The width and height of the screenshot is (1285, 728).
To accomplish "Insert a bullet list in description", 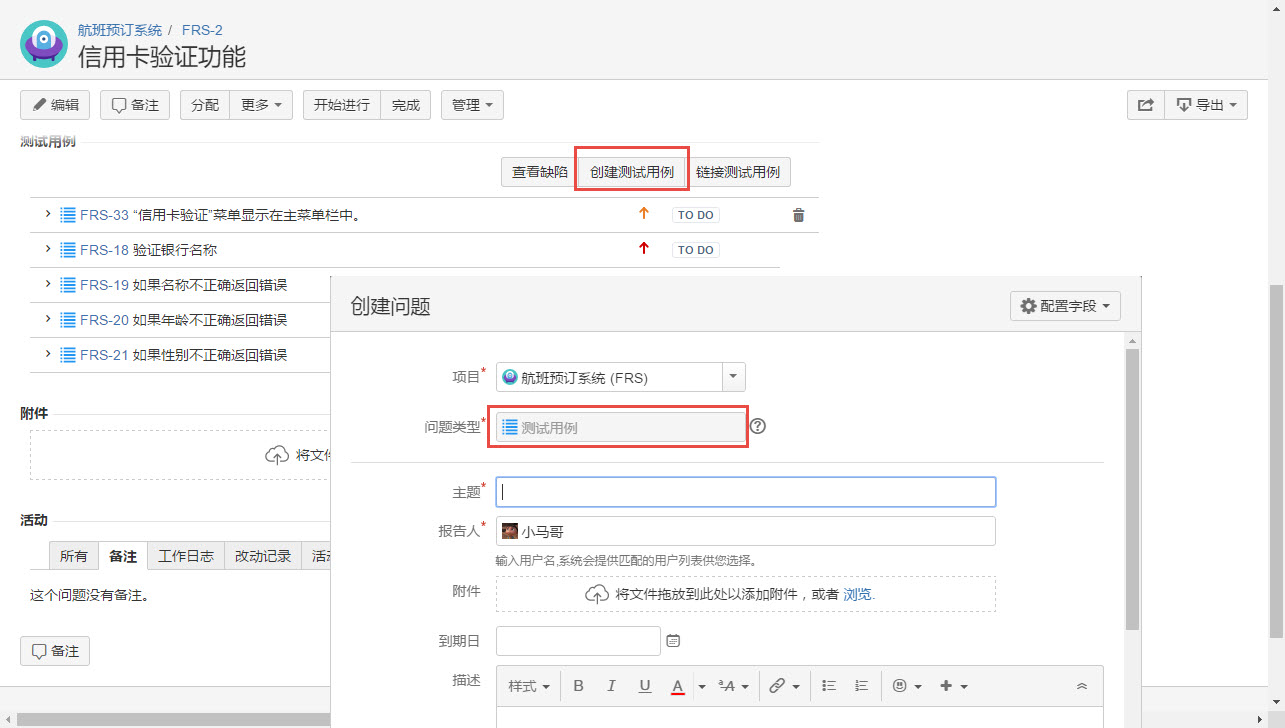I will [829, 686].
